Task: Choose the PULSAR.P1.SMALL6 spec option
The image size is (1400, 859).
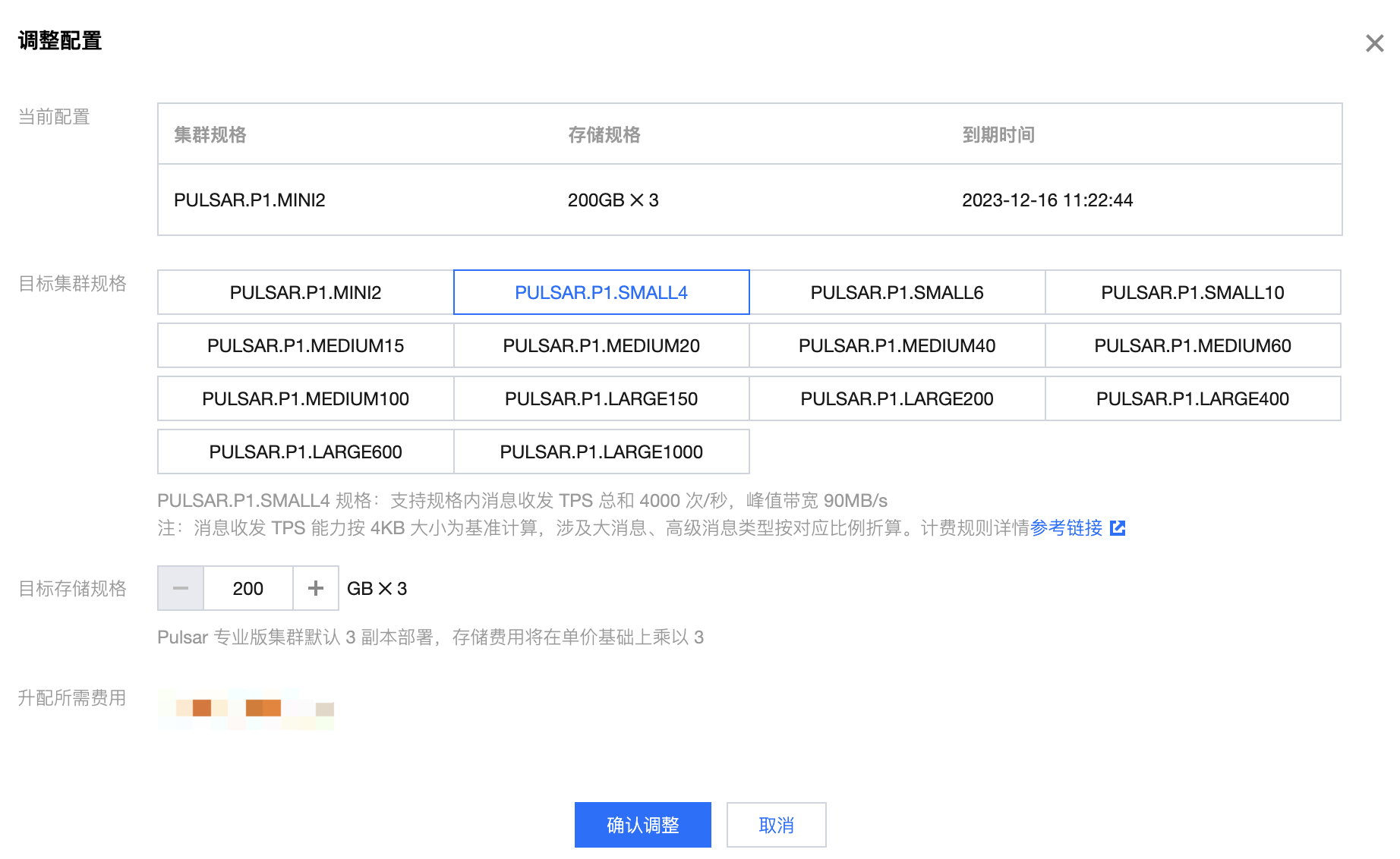Action: [x=897, y=292]
